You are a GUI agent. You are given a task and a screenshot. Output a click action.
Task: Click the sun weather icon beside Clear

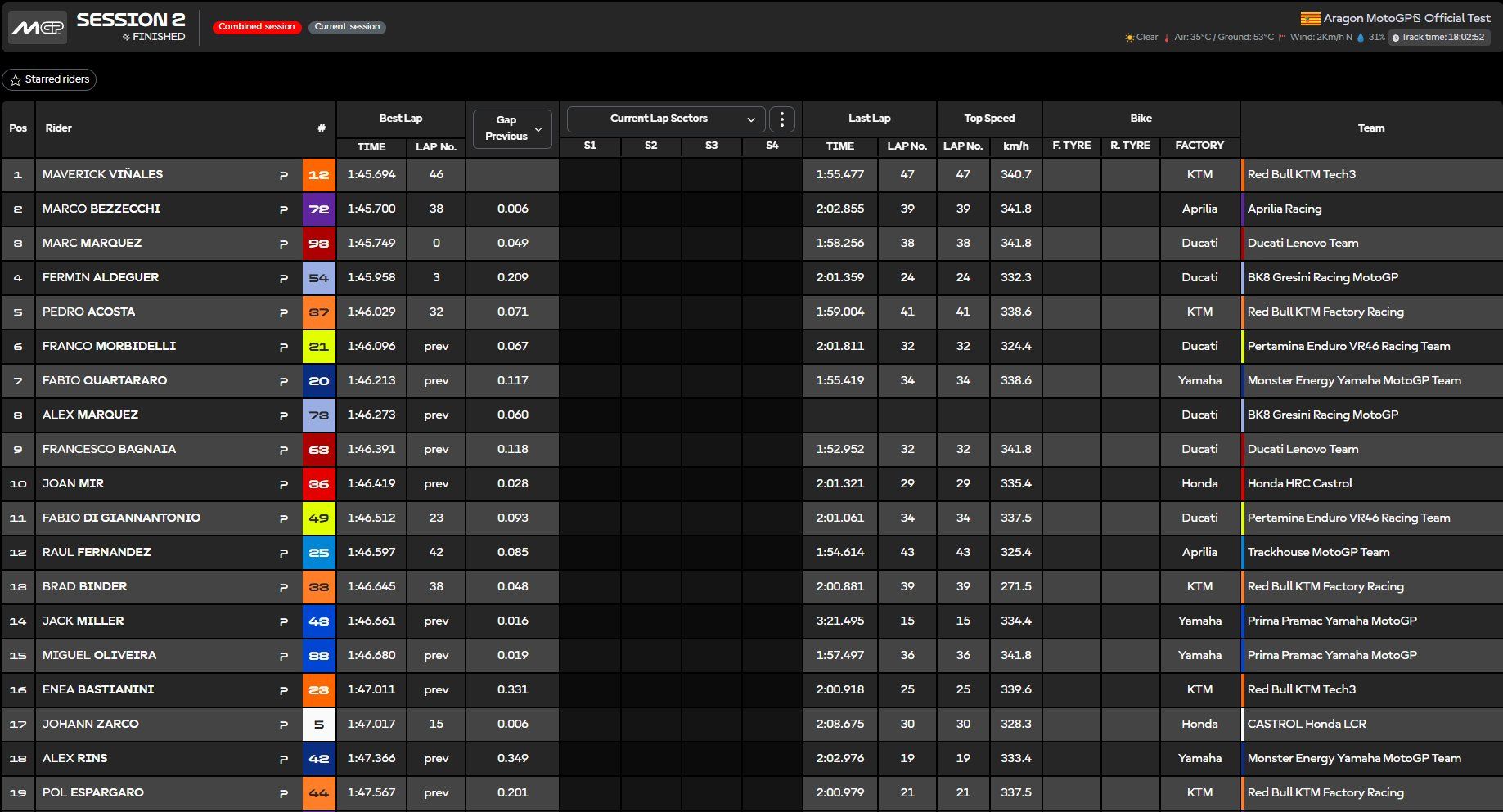[1129, 38]
